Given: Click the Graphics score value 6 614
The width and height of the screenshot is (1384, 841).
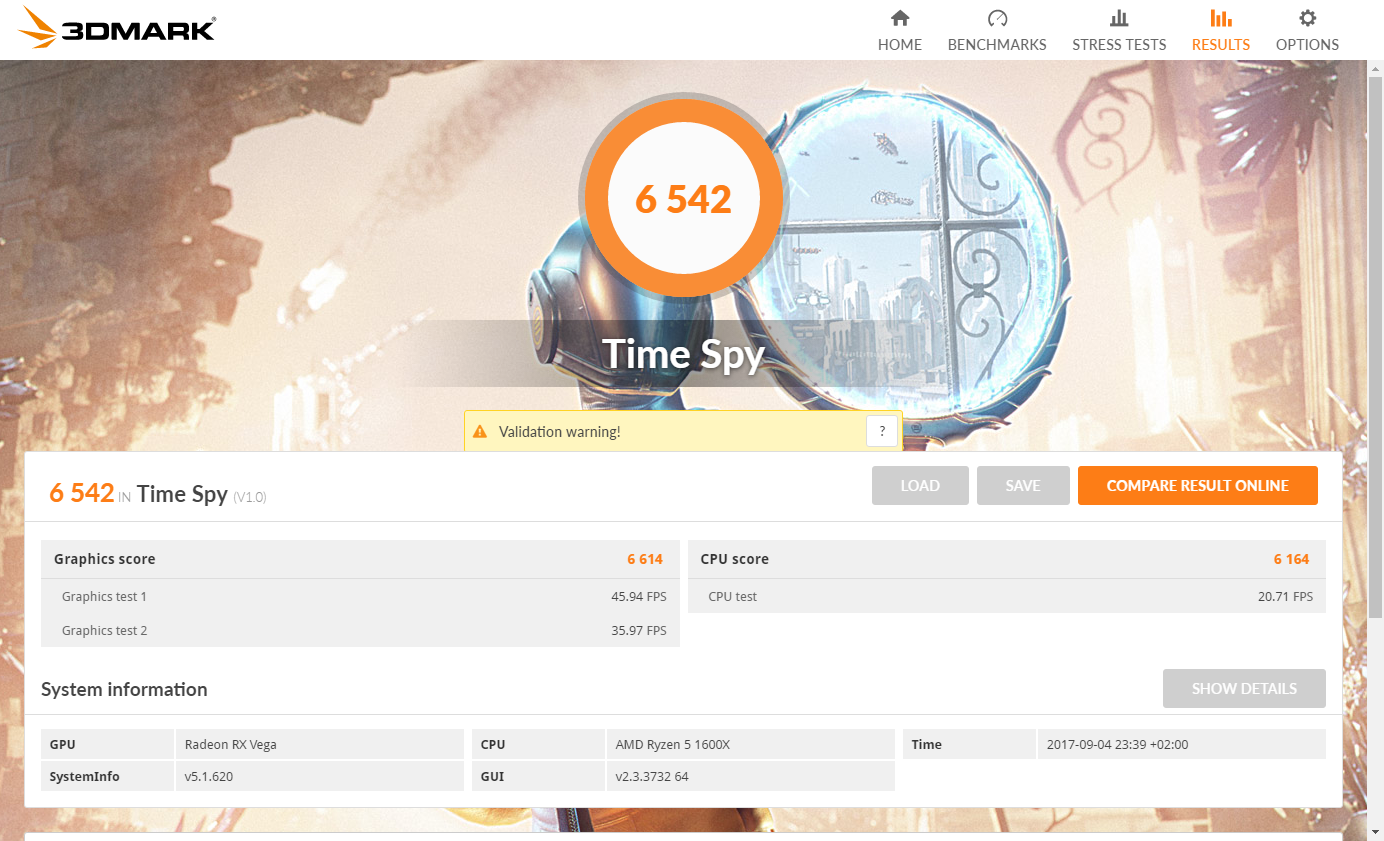Looking at the screenshot, I should tap(645, 559).
